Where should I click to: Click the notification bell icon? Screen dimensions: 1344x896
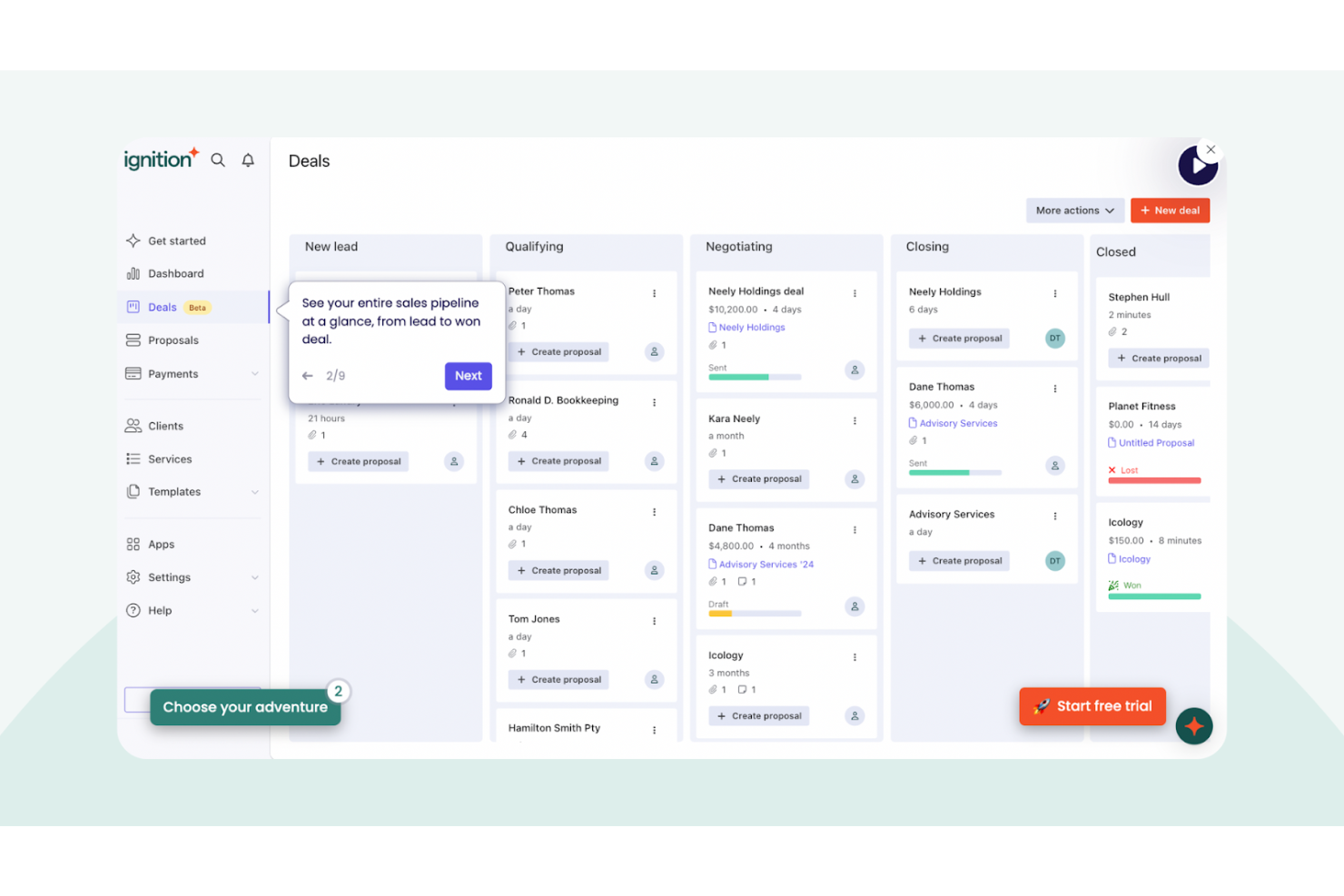(247, 160)
